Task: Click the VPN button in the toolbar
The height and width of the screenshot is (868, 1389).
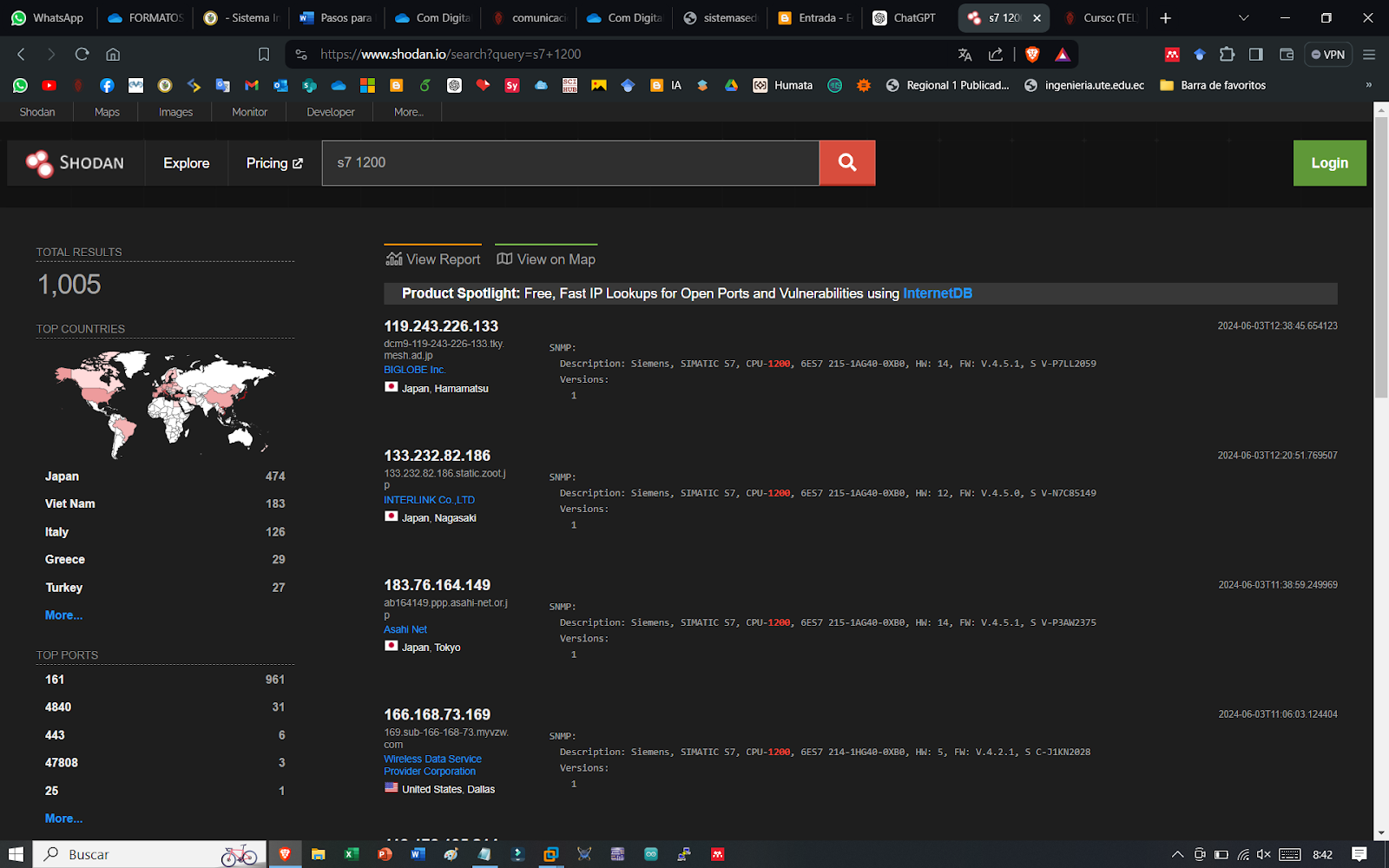Action: point(1328,54)
